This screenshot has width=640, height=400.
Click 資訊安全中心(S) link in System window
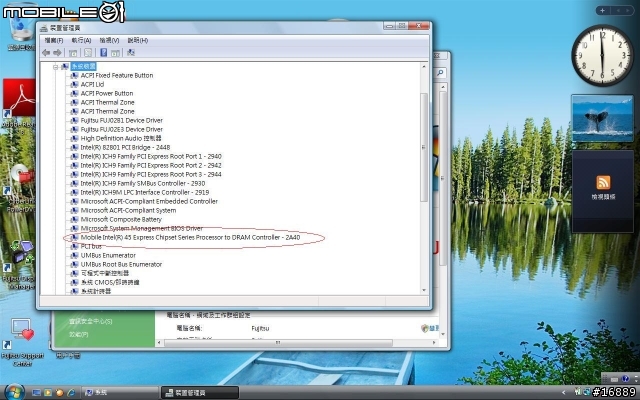point(90,321)
